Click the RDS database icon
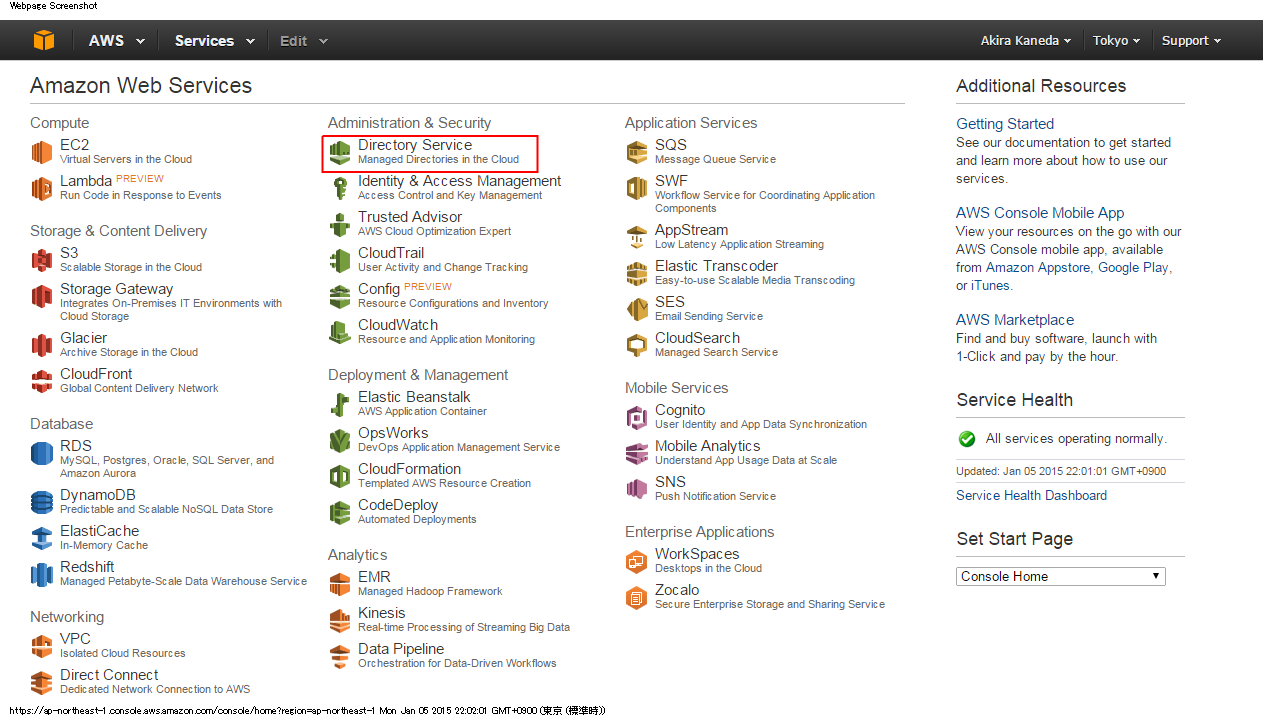Image resolution: width=1263 pixels, height=715 pixels. click(41, 453)
